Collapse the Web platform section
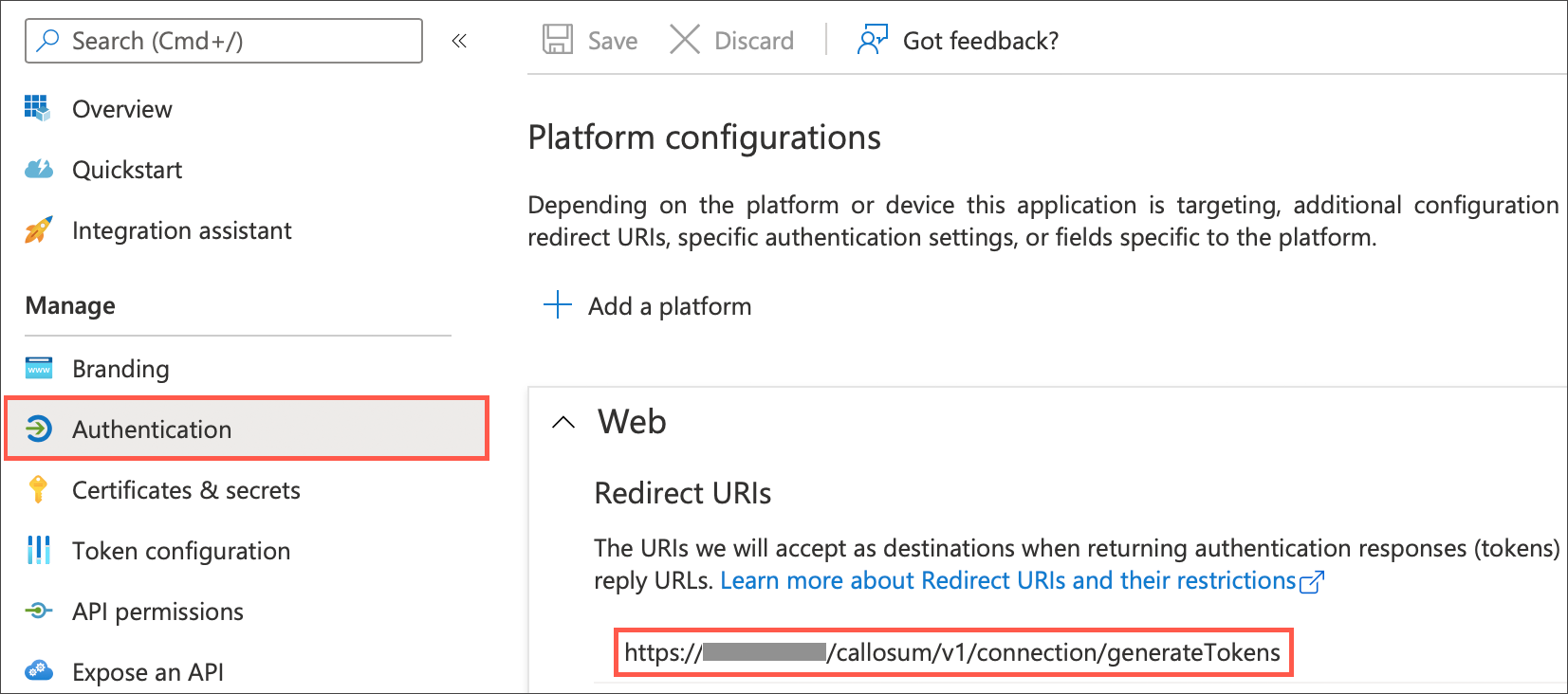Viewport: 1568px width, 694px height. coord(563,422)
